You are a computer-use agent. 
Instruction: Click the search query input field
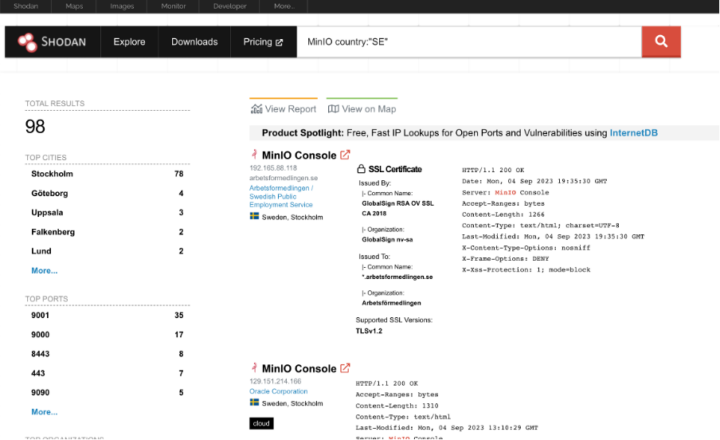(x=469, y=42)
